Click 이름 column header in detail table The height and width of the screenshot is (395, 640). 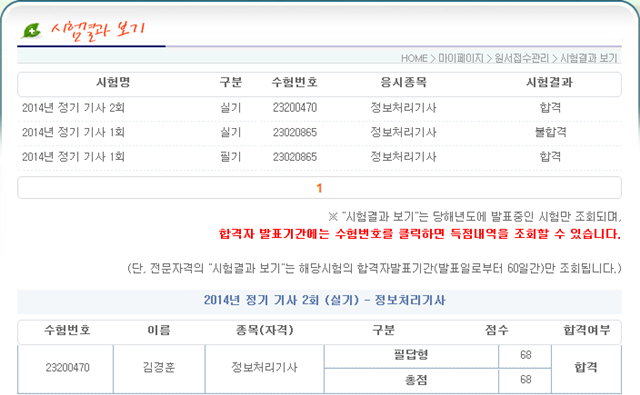159,330
